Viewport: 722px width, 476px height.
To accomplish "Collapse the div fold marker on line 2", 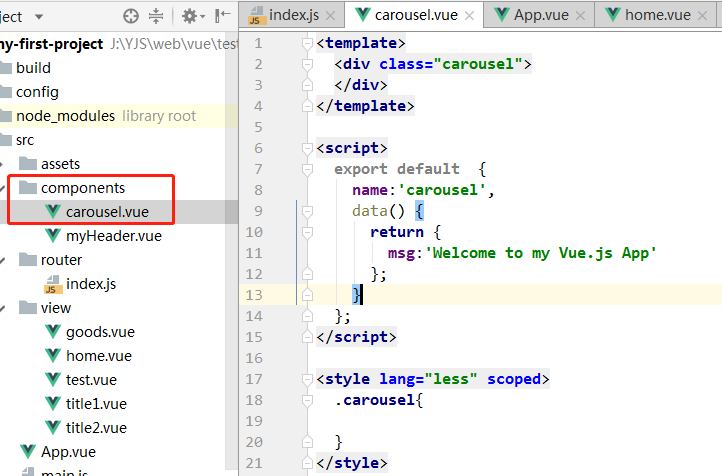I will point(307,64).
